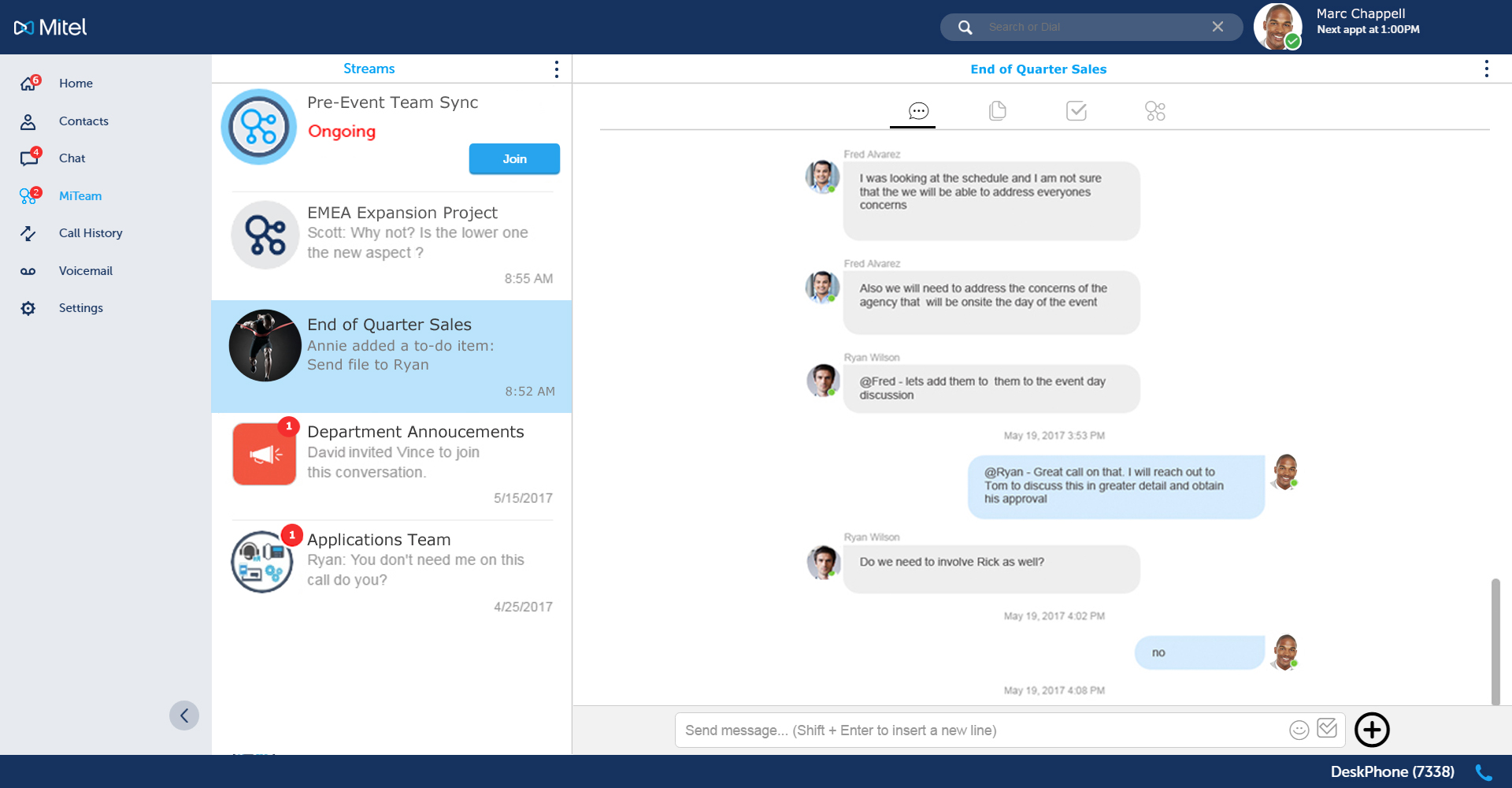The image size is (1512, 788).
Task: Click the Pre-Event Team Sync stream icon
Action: (259, 127)
